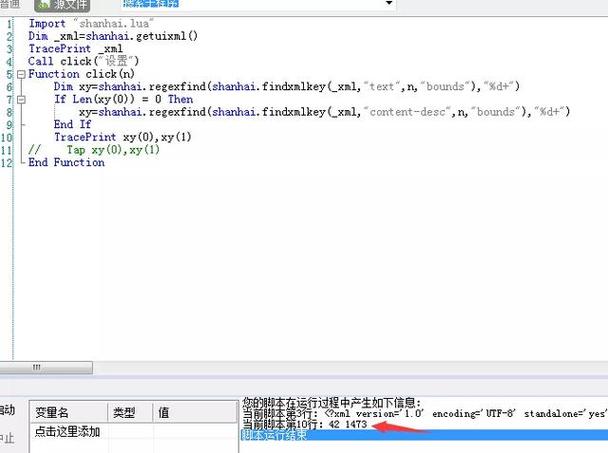
Task: Select the output line 当前脚本第3行 with the xml version
Action: pyautogui.click(x=424, y=414)
